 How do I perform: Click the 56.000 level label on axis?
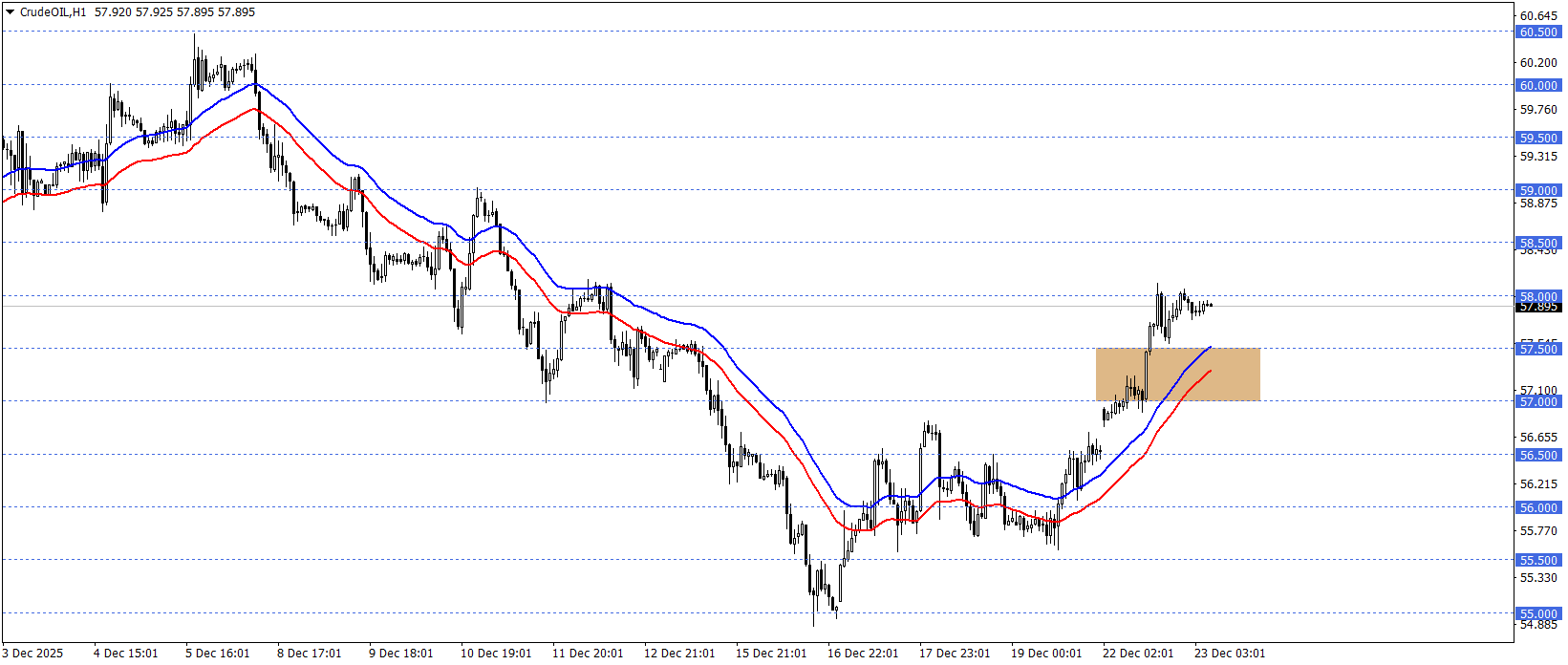[1538, 507]
